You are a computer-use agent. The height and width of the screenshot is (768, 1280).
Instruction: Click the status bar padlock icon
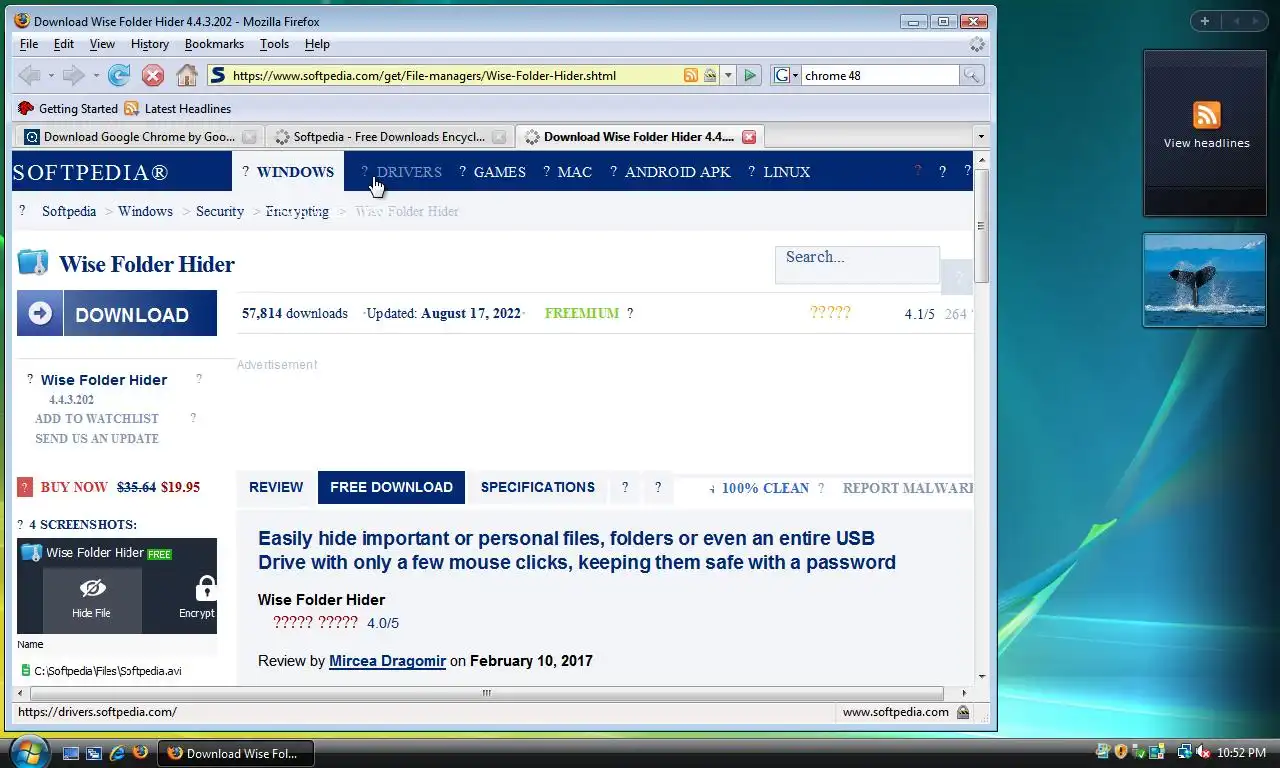(x=963, y=712)
